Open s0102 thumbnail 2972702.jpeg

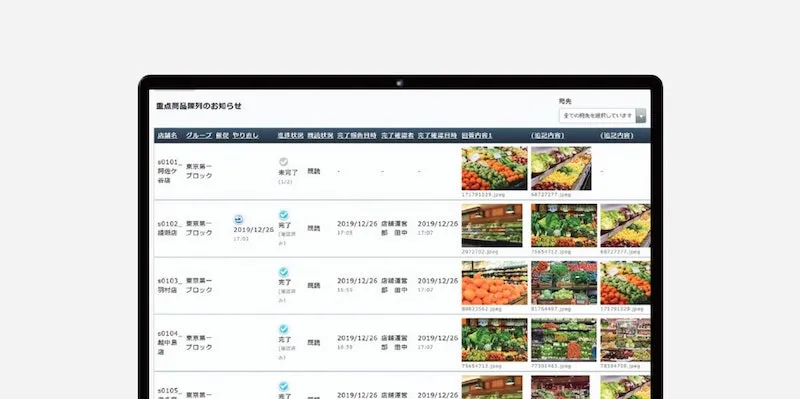[x=492, y=226]
